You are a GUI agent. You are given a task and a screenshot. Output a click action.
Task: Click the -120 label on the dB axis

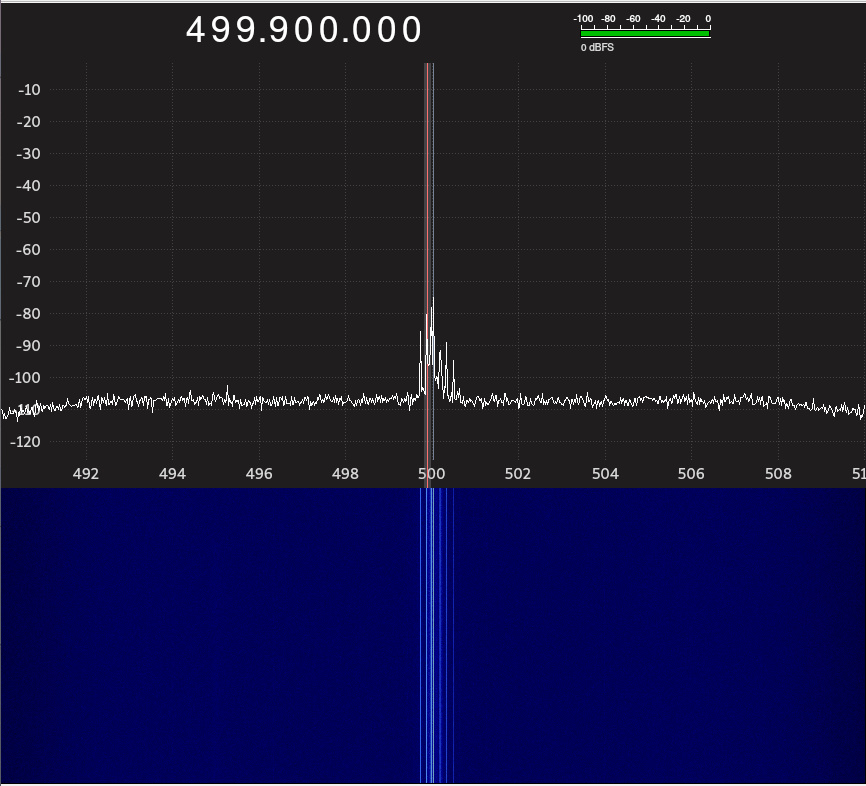tap(25, 442)
